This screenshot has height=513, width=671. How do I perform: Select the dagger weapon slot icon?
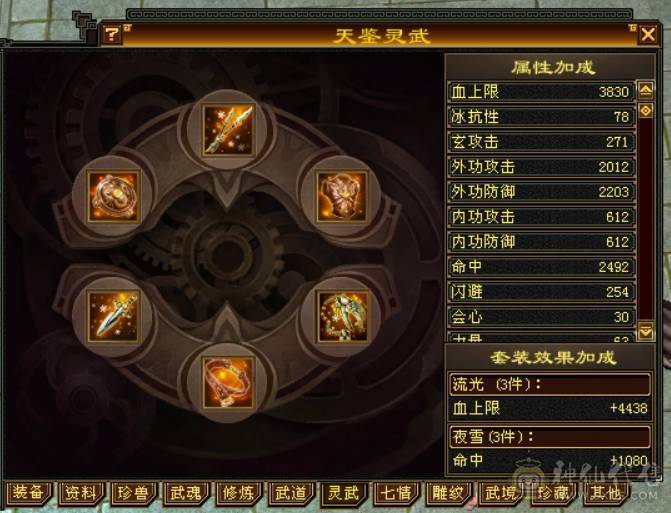(114, 317)
